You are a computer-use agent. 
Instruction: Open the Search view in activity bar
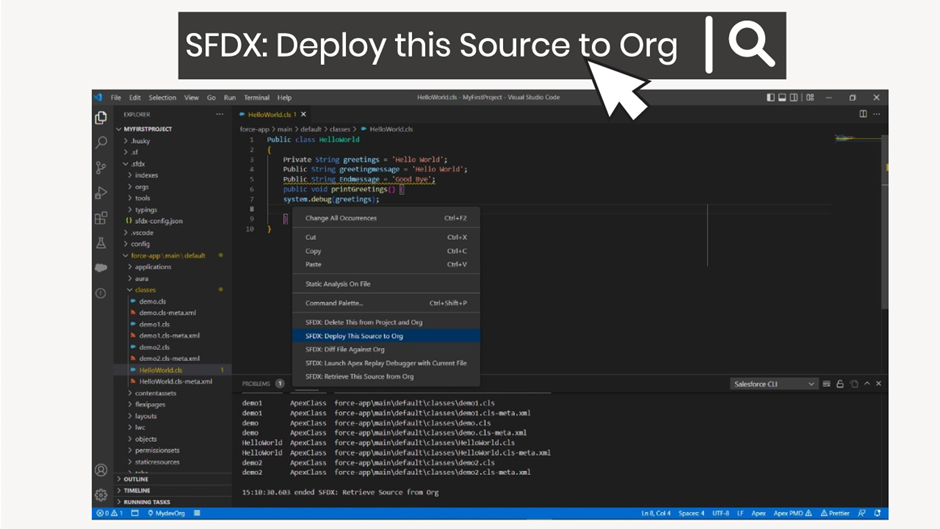click(101, 142)
